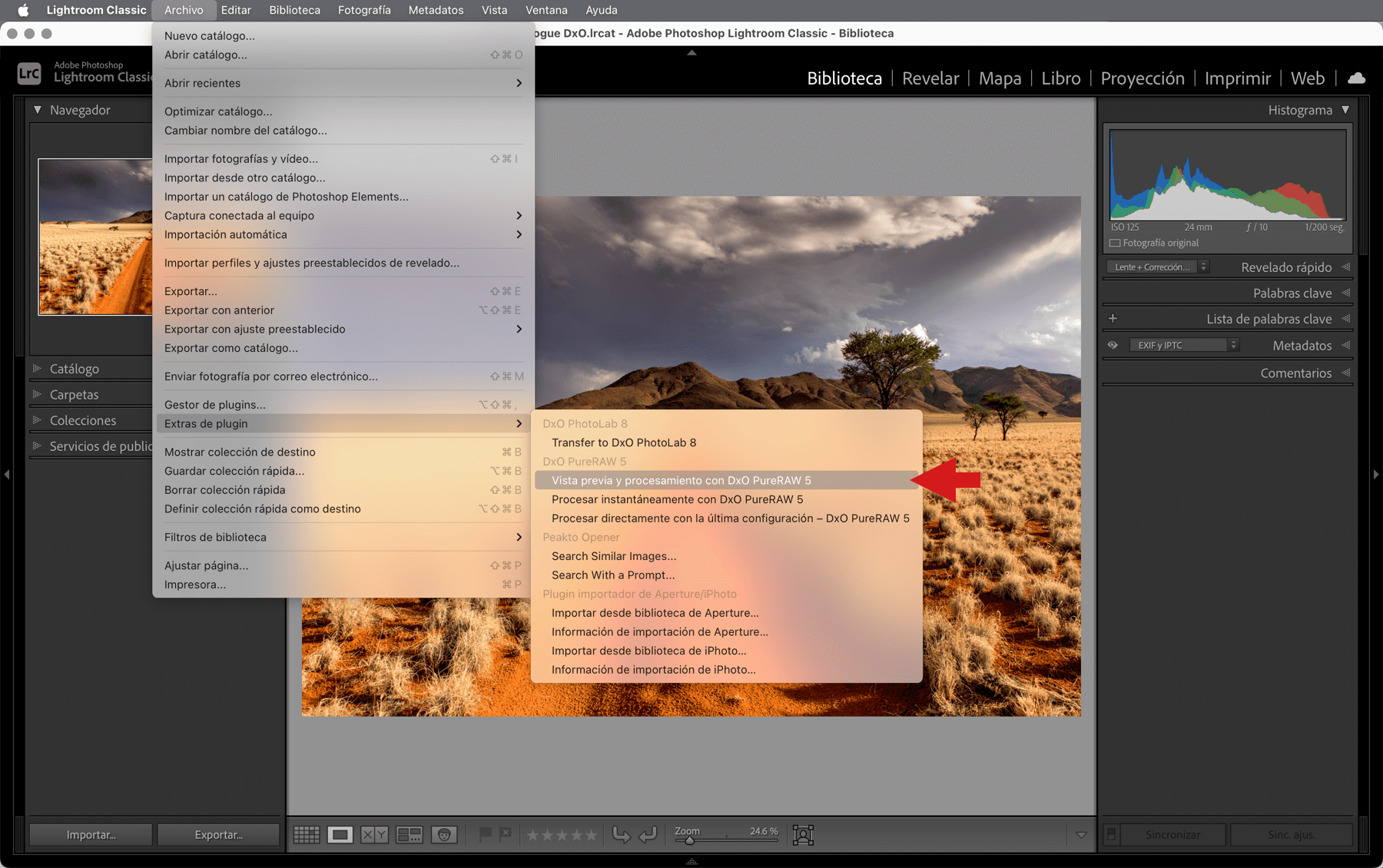This screenshot has height=868, width=1383.
Task: Expand the Metadatos panel
Action: 1345,346
